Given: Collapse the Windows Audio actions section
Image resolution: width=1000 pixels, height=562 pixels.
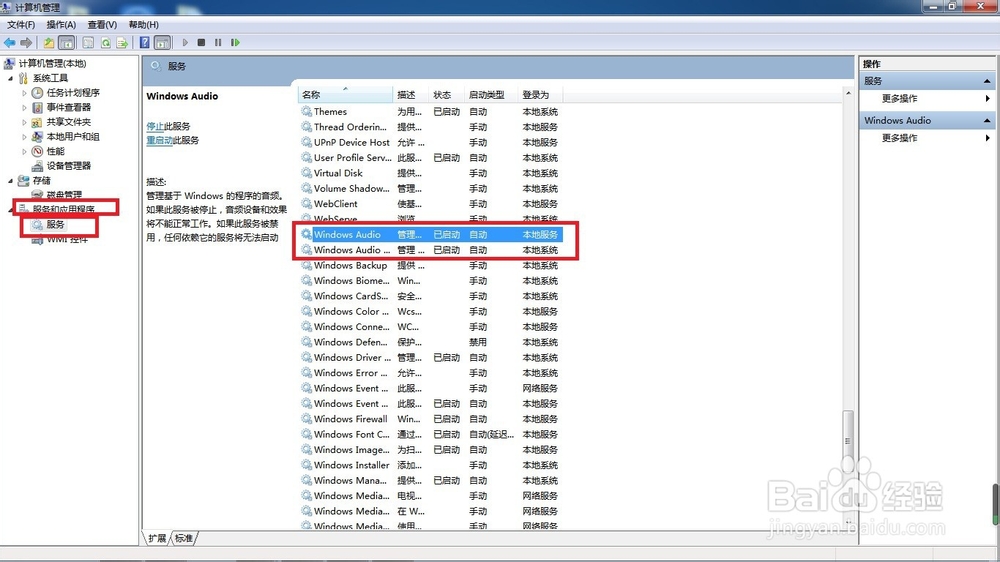Looking at the screenshot, I should pos(987,121).
